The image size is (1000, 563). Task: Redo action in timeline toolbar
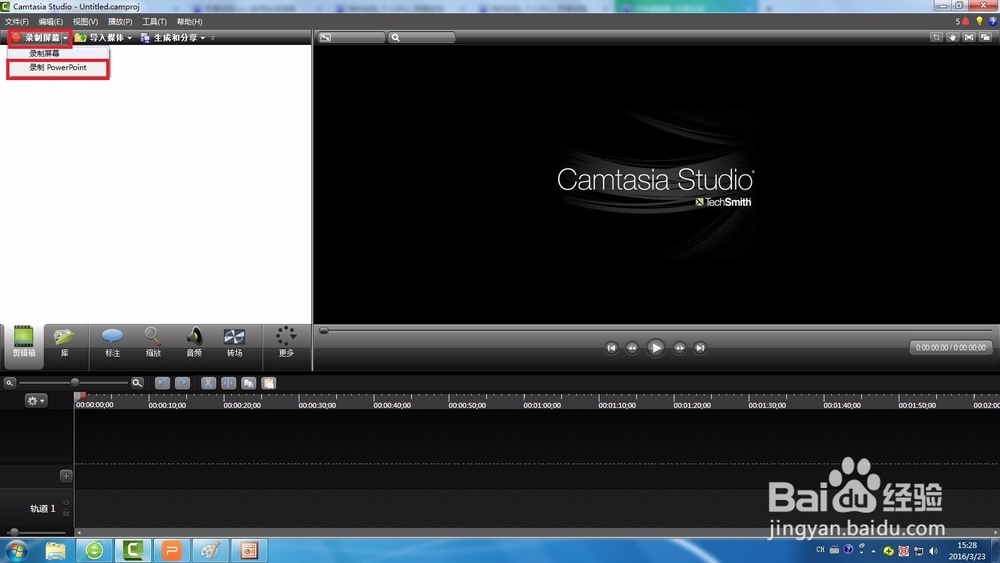coord(182,383)
